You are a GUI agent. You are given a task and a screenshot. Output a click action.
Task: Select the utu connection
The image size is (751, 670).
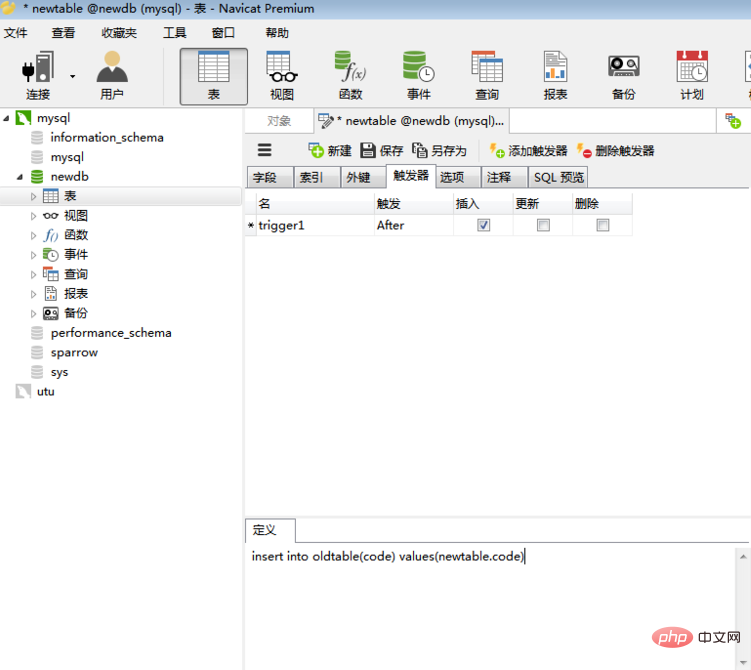46,392
